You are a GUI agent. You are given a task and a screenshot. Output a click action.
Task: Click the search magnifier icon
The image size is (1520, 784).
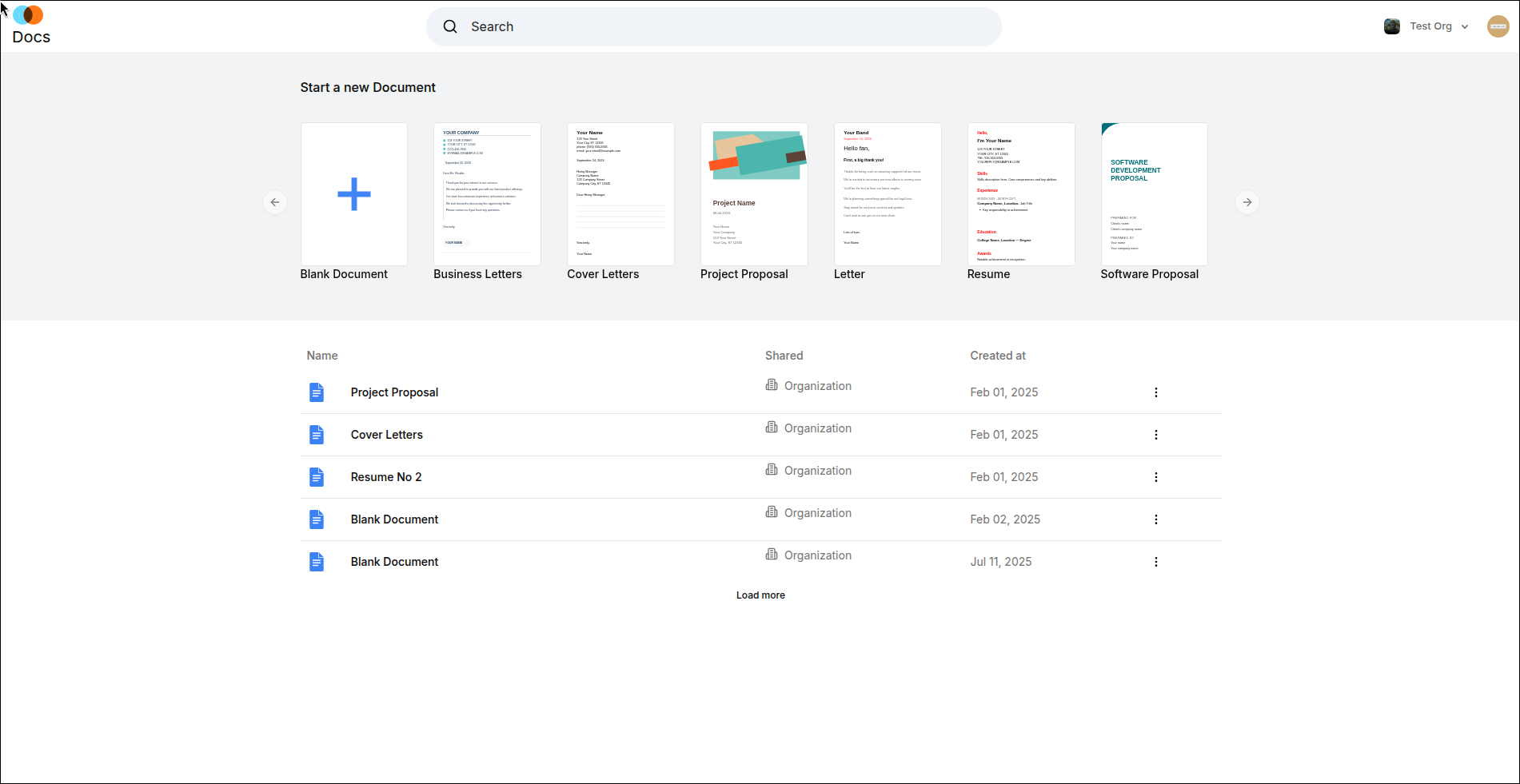450,26
